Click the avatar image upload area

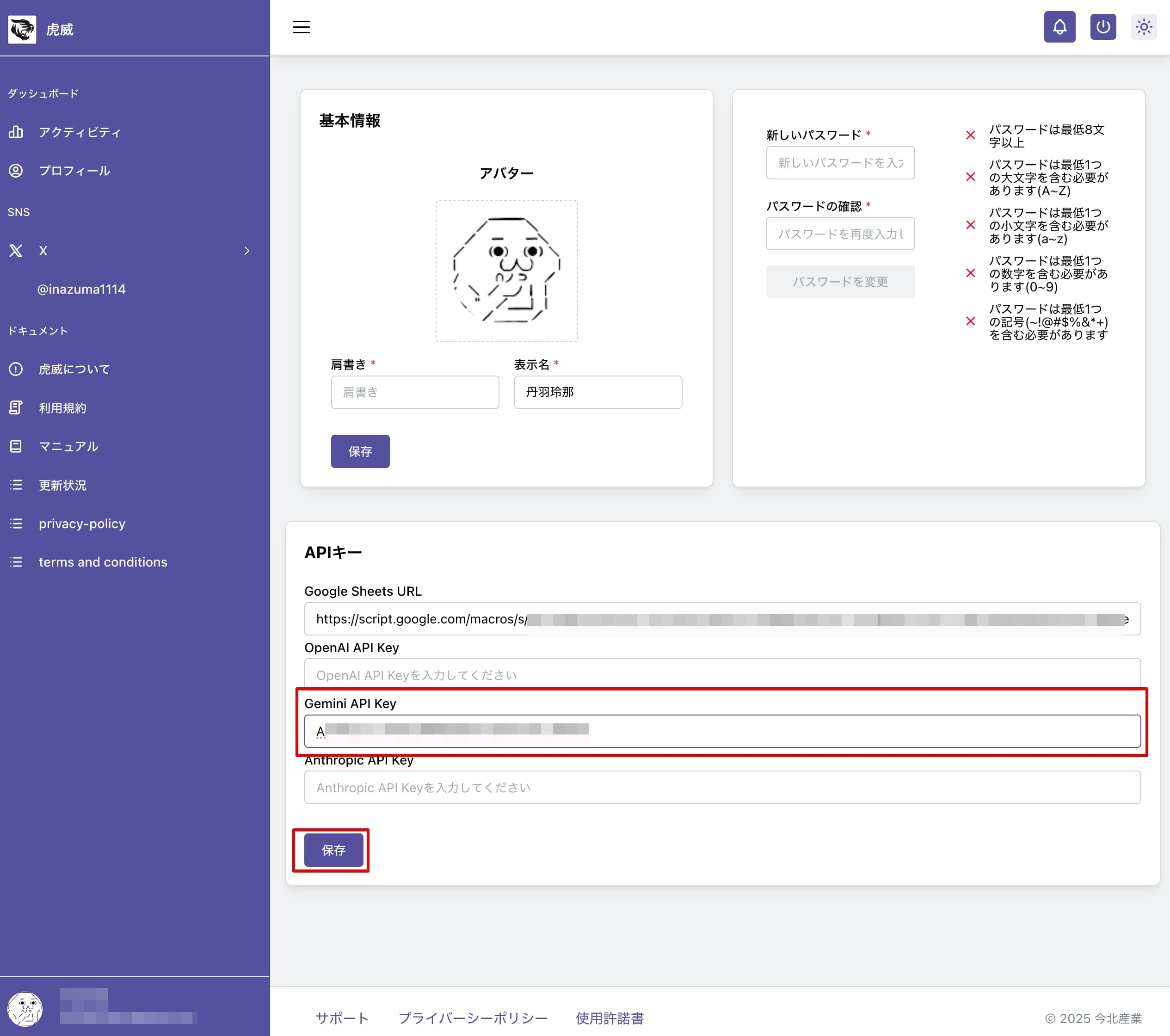[506, 271]
